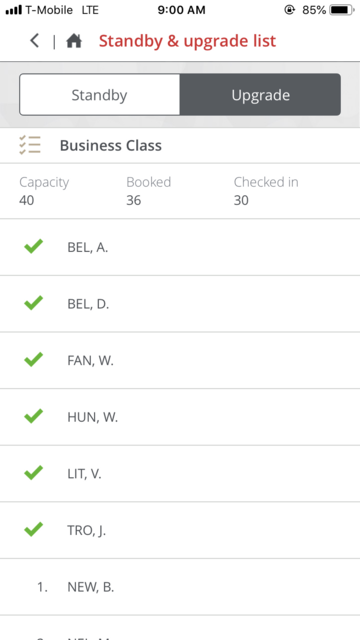Tap the Standby & upgrade list title
Screen dimensions: 360x640
(187, 41)
